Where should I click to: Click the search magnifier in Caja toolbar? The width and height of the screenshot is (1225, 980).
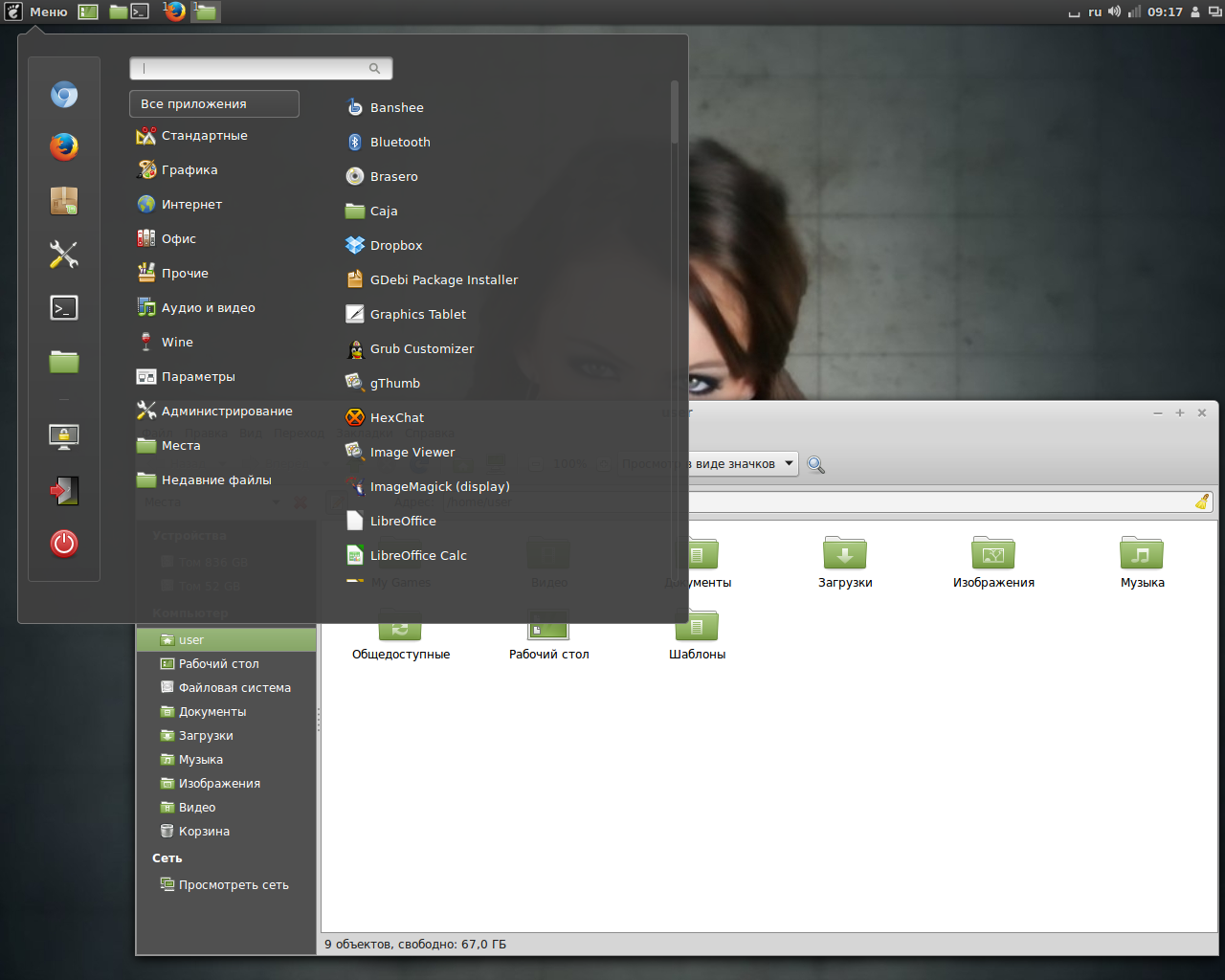point(815,464)
